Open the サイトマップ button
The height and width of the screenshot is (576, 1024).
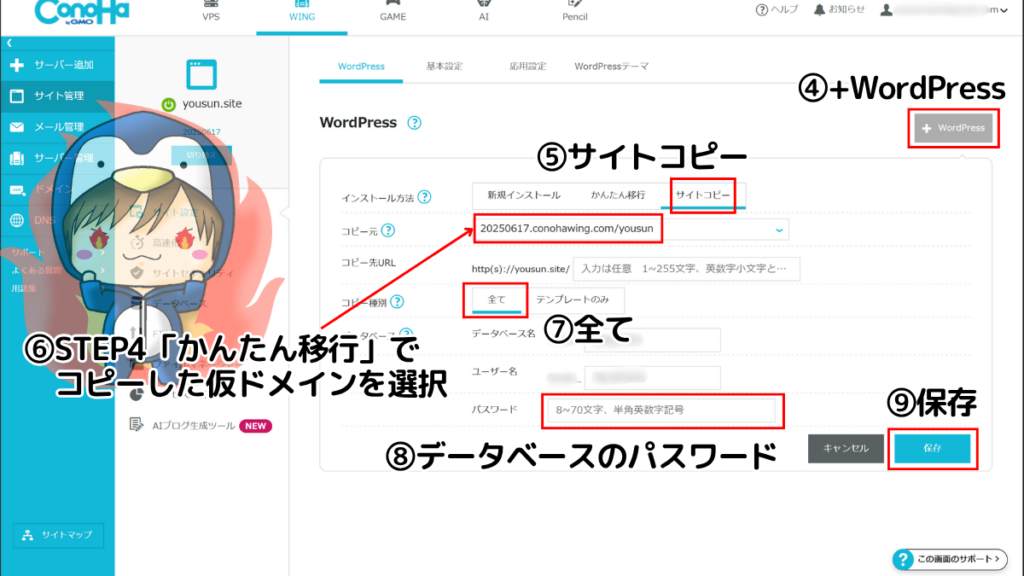[58, 535]
